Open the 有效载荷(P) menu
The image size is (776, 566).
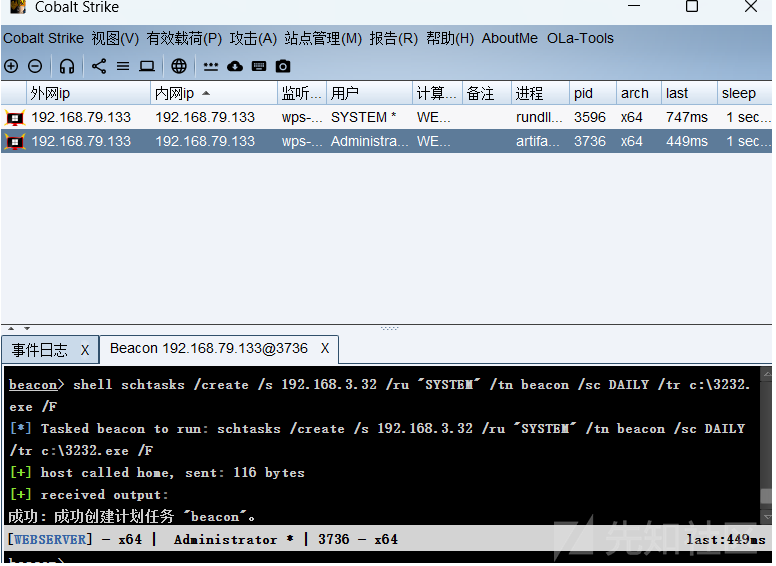184,38
